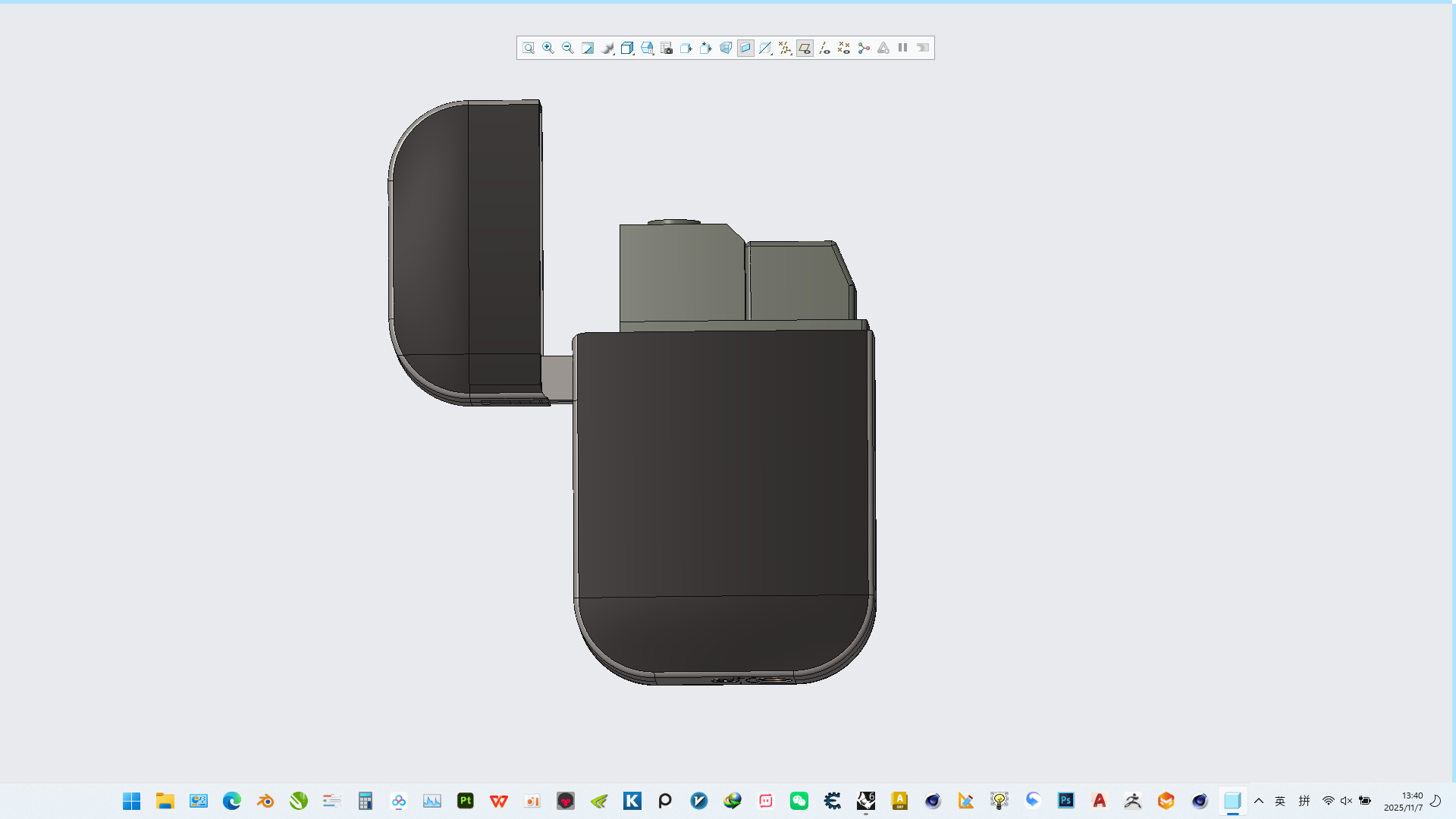Toggle the highlighted blue plane view button

pos(745,48)
